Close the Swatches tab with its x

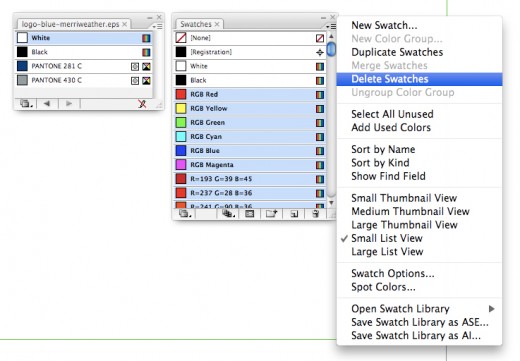(217, 24)
